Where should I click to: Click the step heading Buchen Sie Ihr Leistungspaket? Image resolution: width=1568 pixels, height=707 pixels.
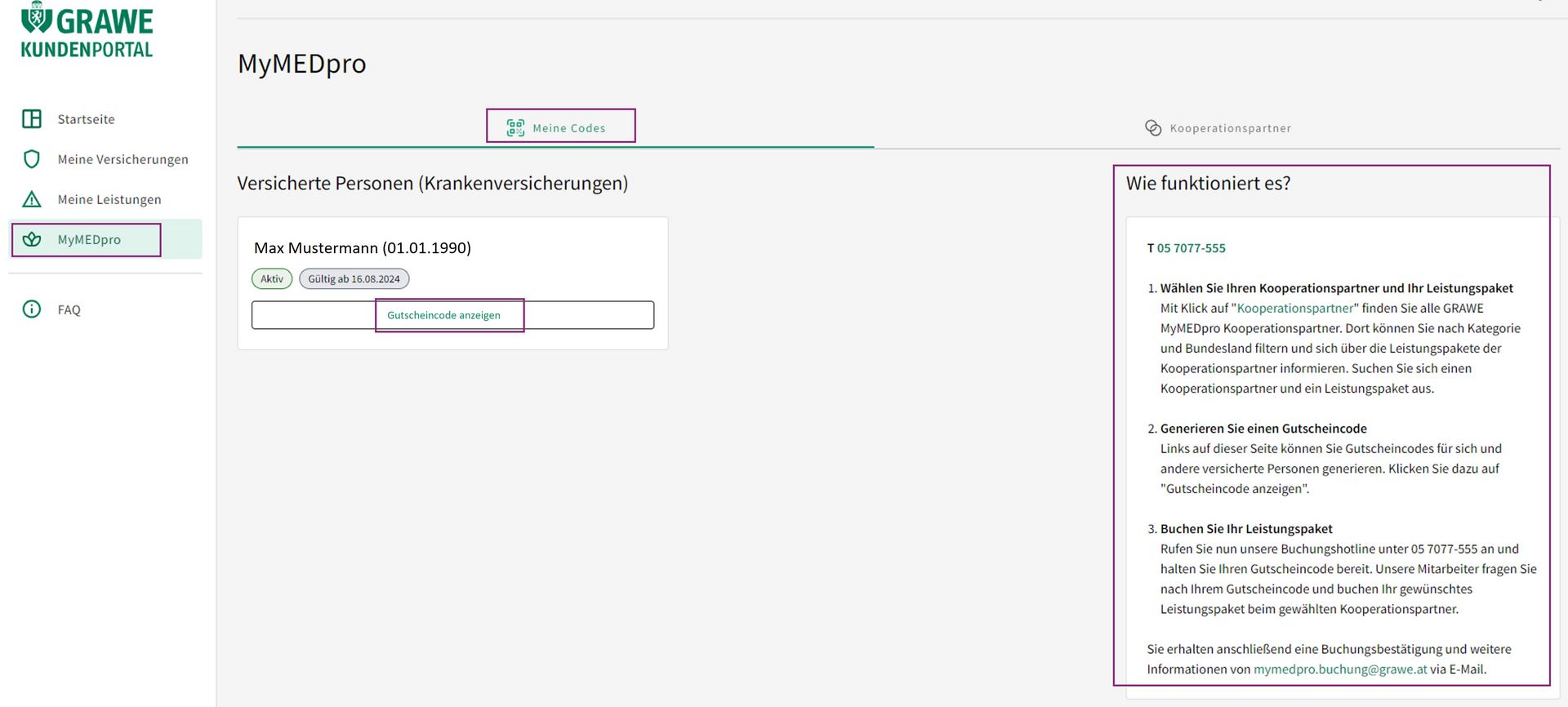(x=1246, y=529)
